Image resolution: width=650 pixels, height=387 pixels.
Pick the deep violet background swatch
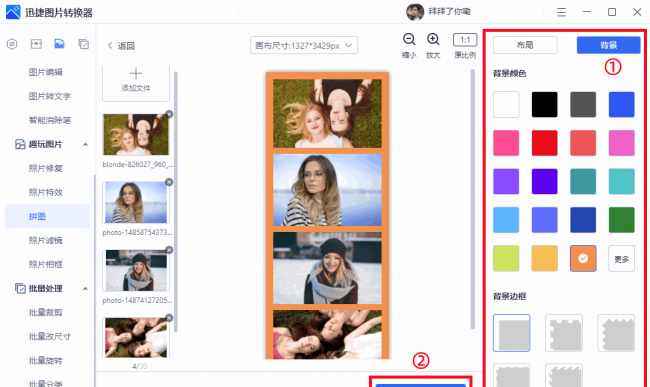(x=545, y=181)
